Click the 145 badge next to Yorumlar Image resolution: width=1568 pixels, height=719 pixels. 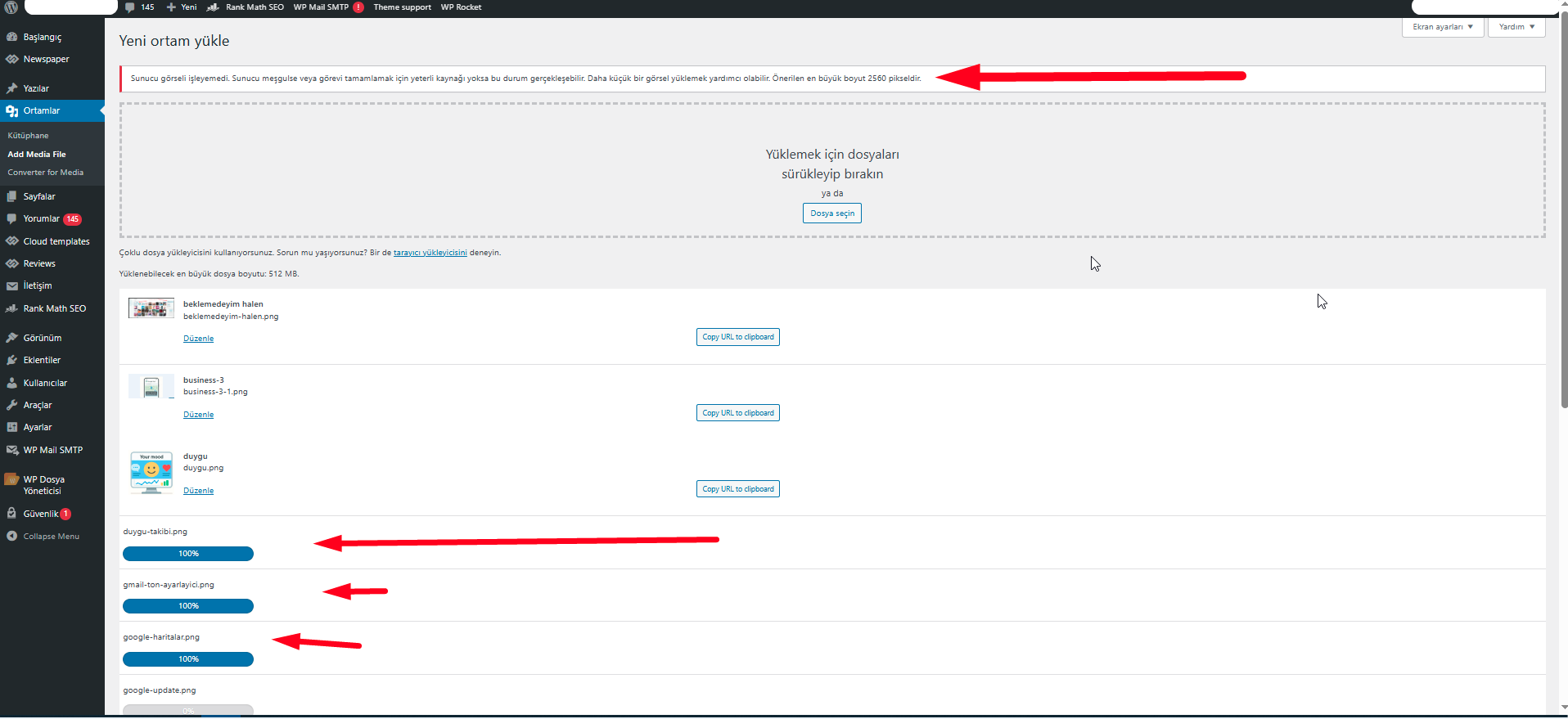pyautogui.click(x=73, y=219)
